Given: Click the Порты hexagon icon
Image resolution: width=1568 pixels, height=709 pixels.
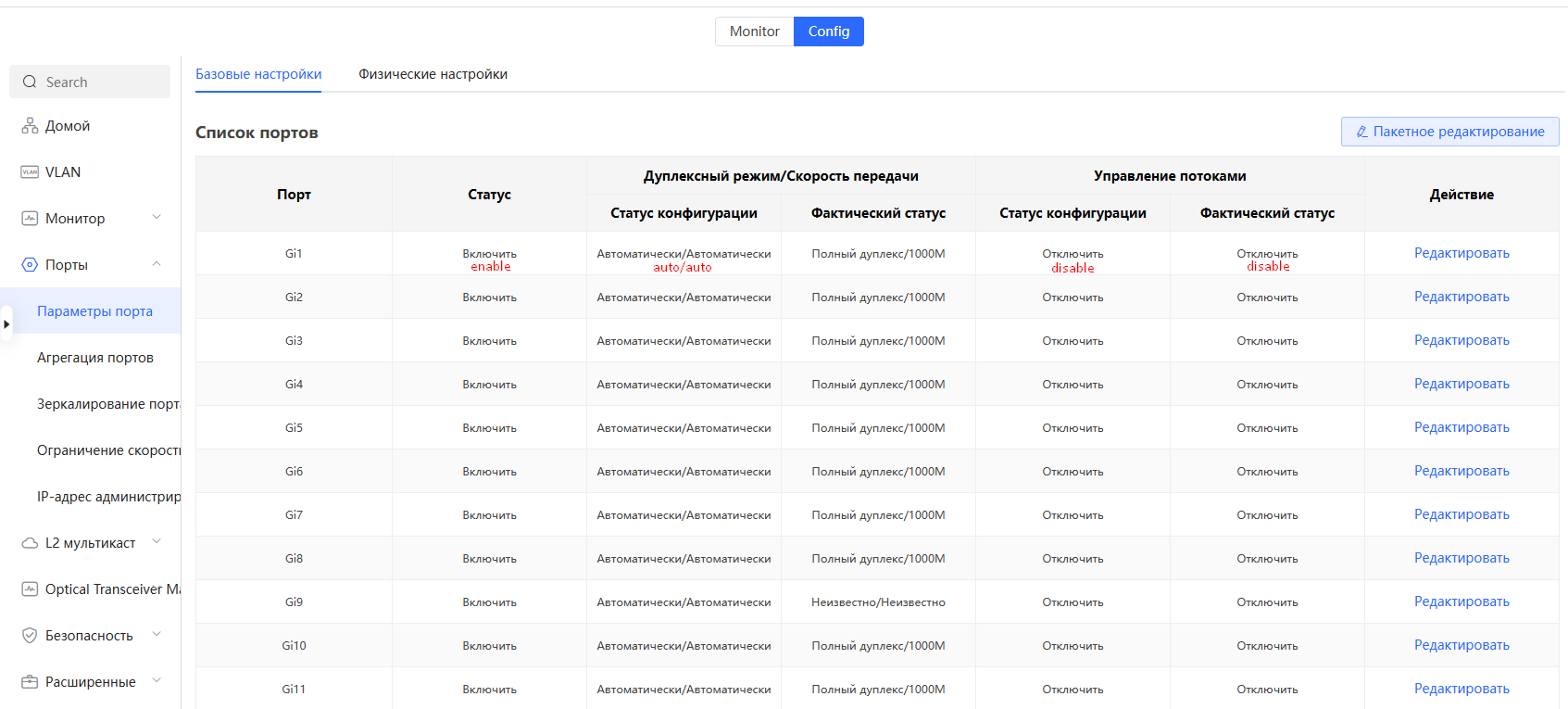Looking at the screenshot, I should pos(30,265).
